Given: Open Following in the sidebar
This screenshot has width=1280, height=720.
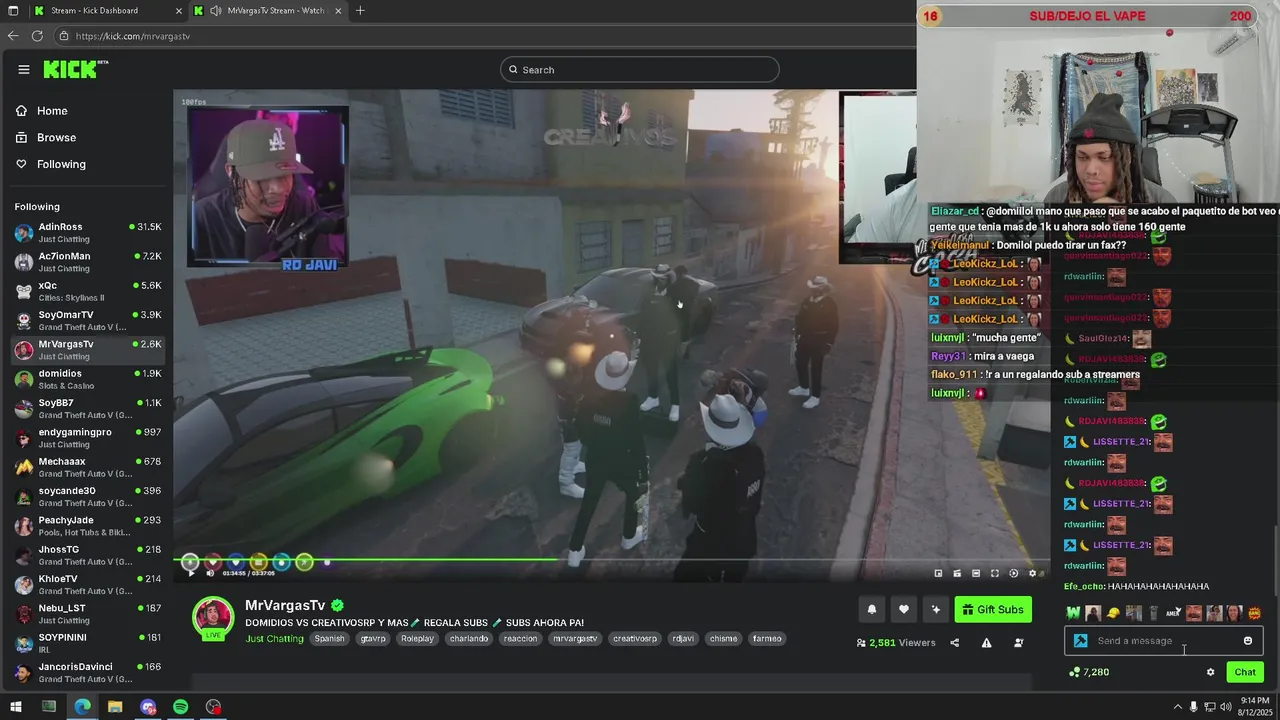Looking at the screenshot, I should coord(51,164).
